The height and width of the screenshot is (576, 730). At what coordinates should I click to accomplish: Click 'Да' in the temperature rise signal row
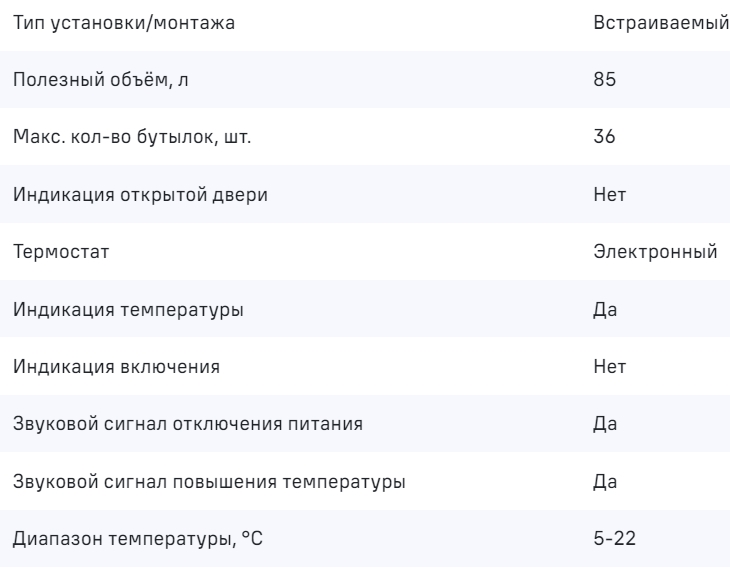(605, 482)
